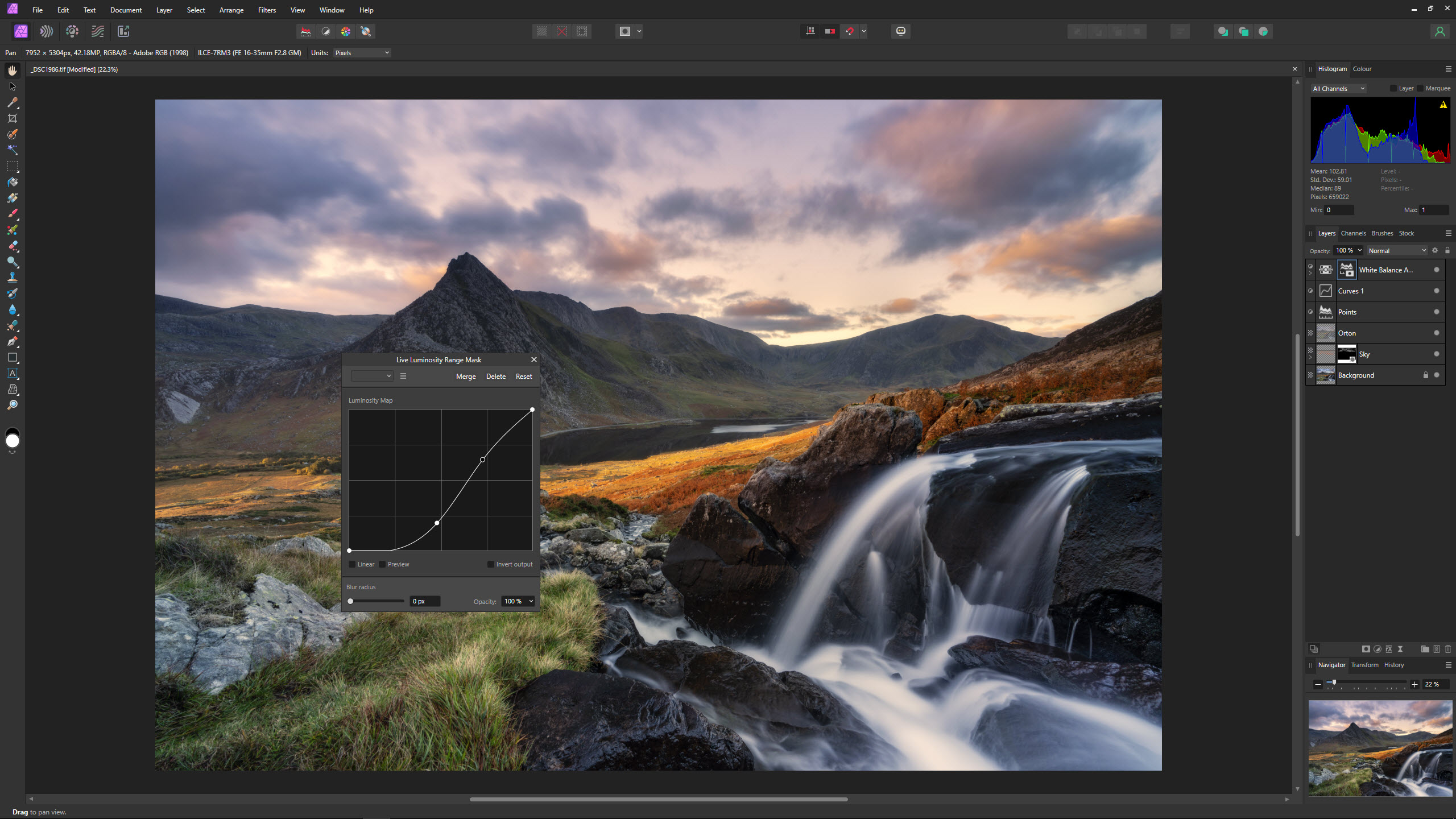Viewport: 1456px width, 819px height.
Task: Select the Paint Brush tool
Action: (13, 214)
